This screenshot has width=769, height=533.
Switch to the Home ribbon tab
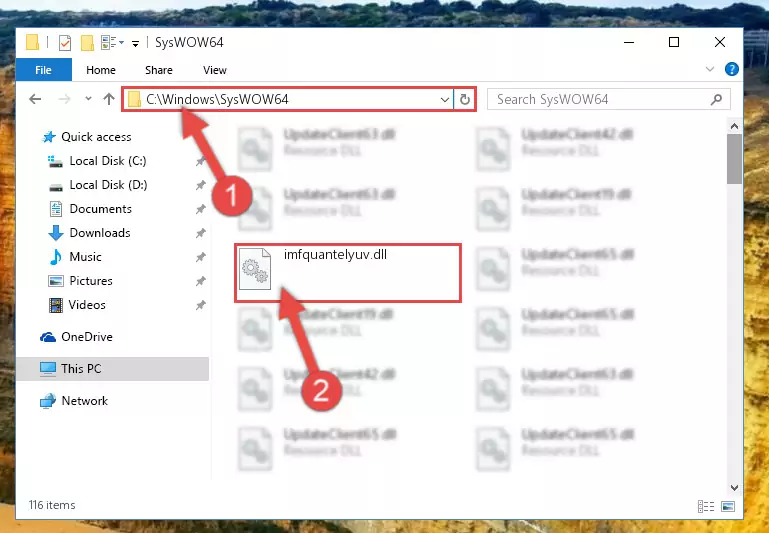(101, 70)
